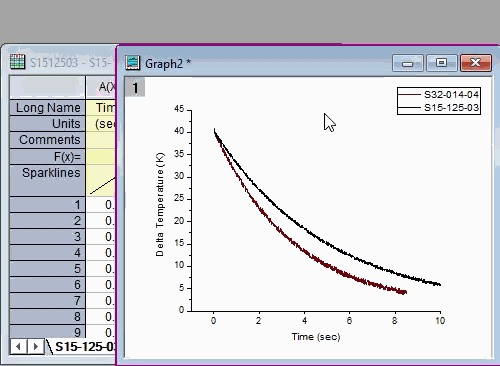The height and width of the screenshot is (366, 500).
Task: Click the Y axis tick label 20
Action: pyautogui.click(x=179, y=221)
